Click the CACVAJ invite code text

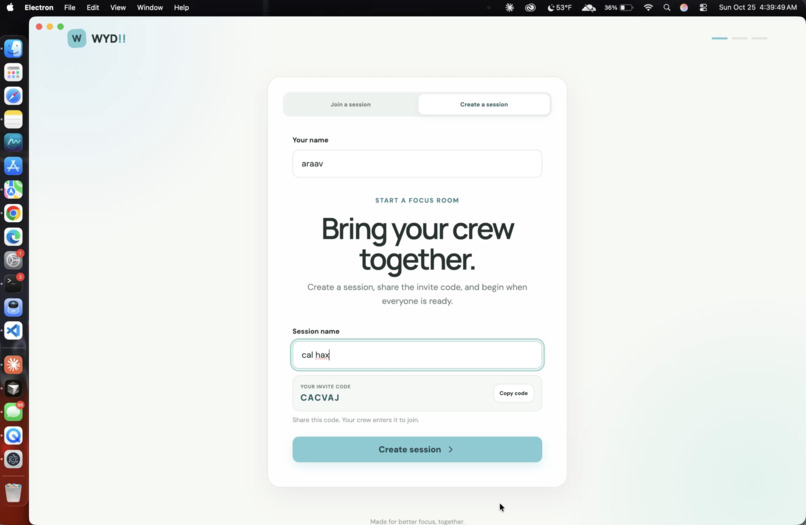(x=320, y=397)
